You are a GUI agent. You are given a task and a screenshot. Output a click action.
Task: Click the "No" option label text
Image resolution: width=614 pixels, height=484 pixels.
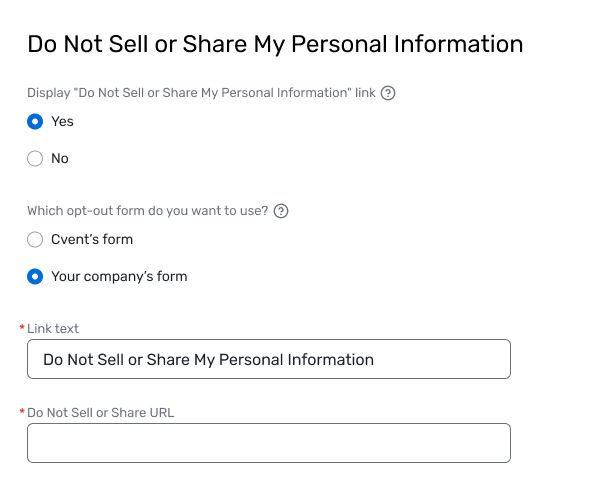coord(60,159)
